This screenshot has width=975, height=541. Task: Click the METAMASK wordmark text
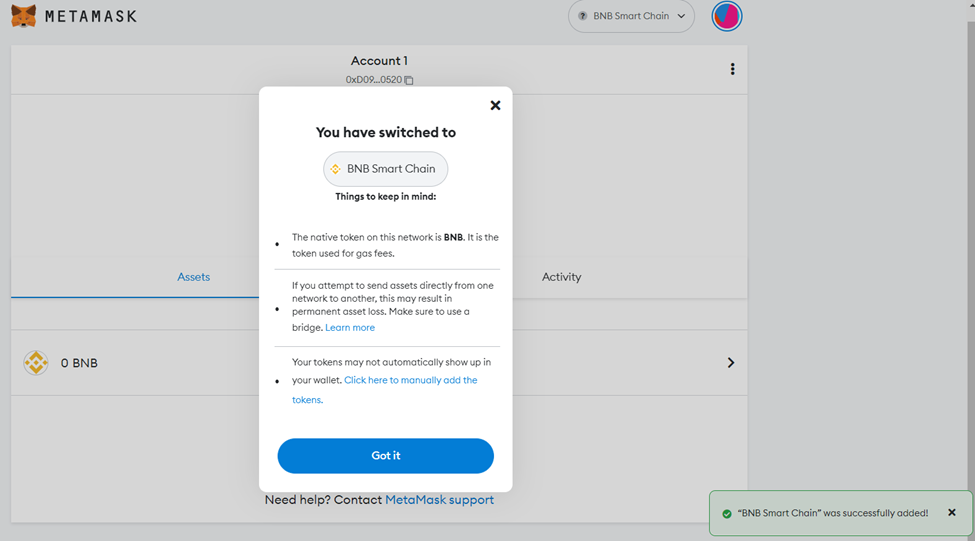[91, 17]
